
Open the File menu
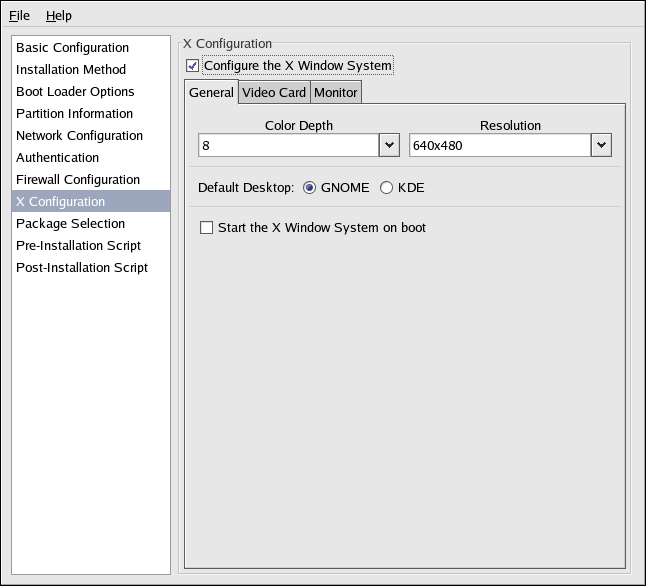tap(20, 15)
